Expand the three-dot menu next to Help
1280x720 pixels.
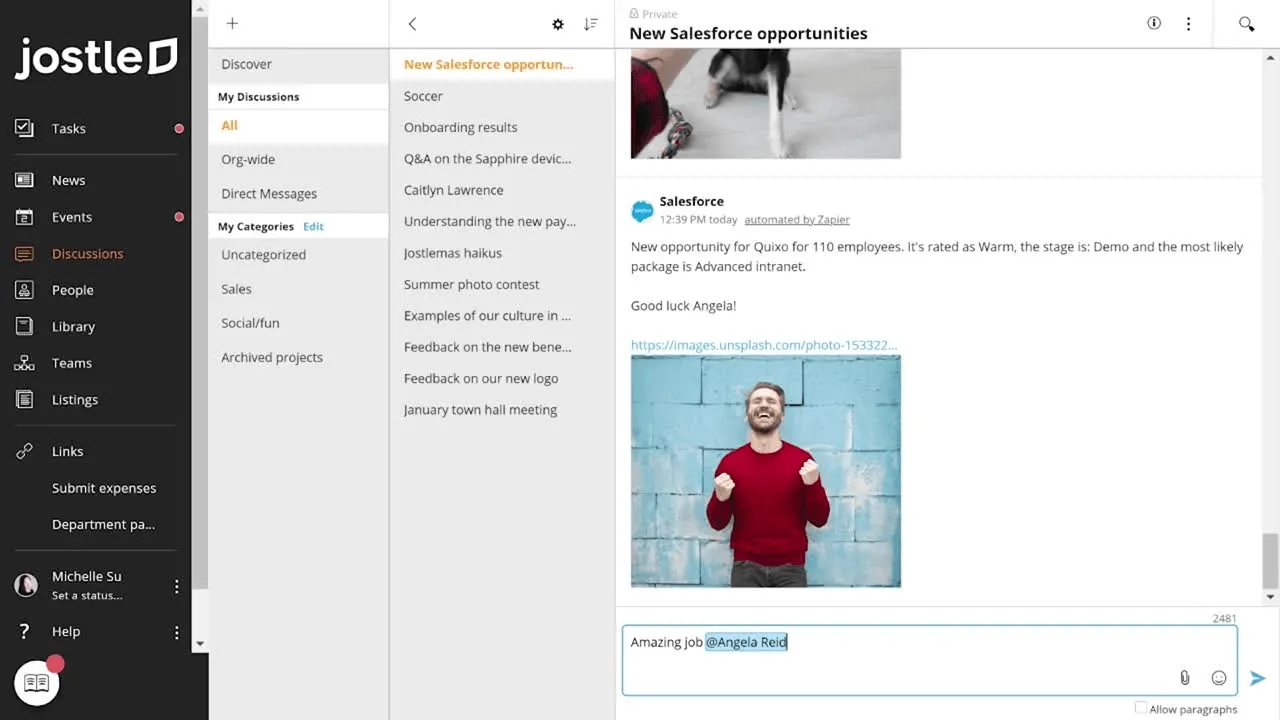coord(177,632)
